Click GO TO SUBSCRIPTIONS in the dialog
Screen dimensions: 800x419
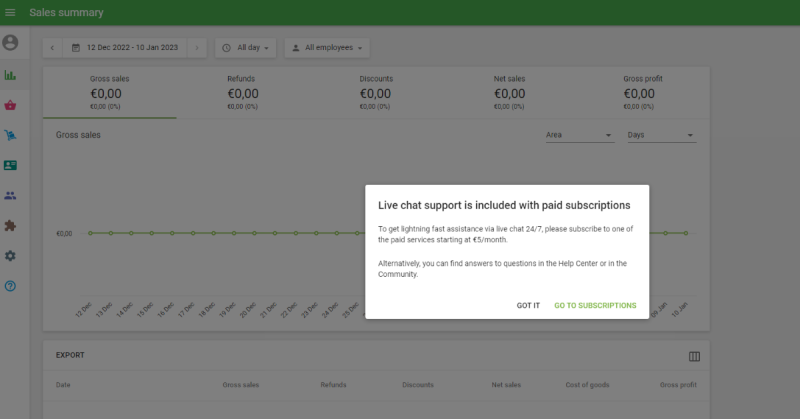pos(595,305)
